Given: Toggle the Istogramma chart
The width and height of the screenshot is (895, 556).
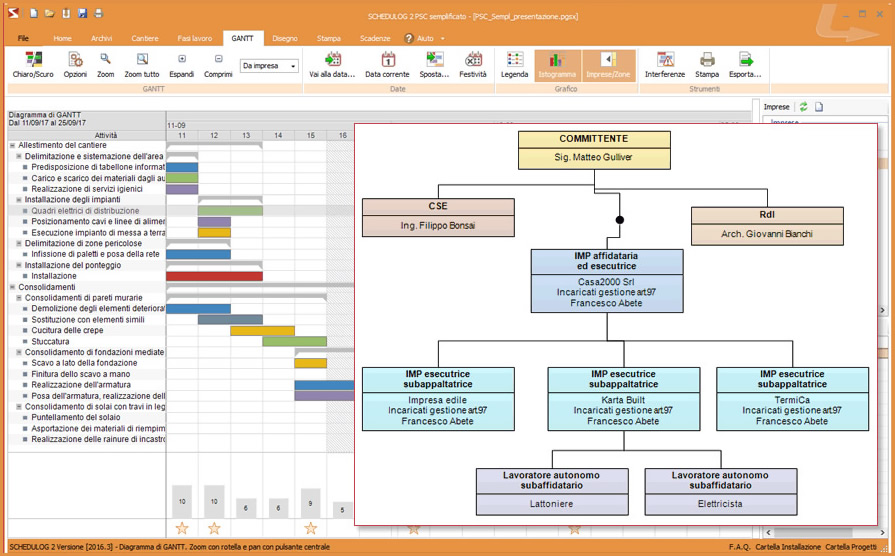Looking at the screenshot, I should point(557,65).
